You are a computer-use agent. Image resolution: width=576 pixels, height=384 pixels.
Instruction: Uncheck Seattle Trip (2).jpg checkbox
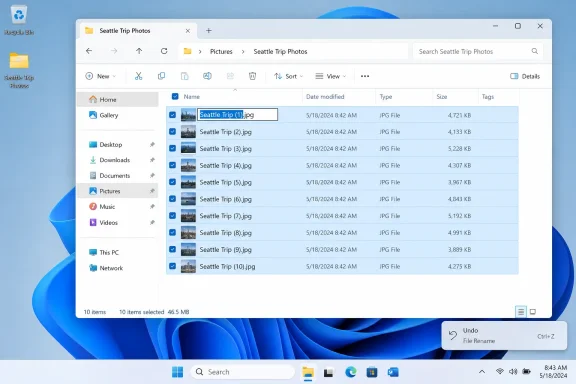click(172, 132)
